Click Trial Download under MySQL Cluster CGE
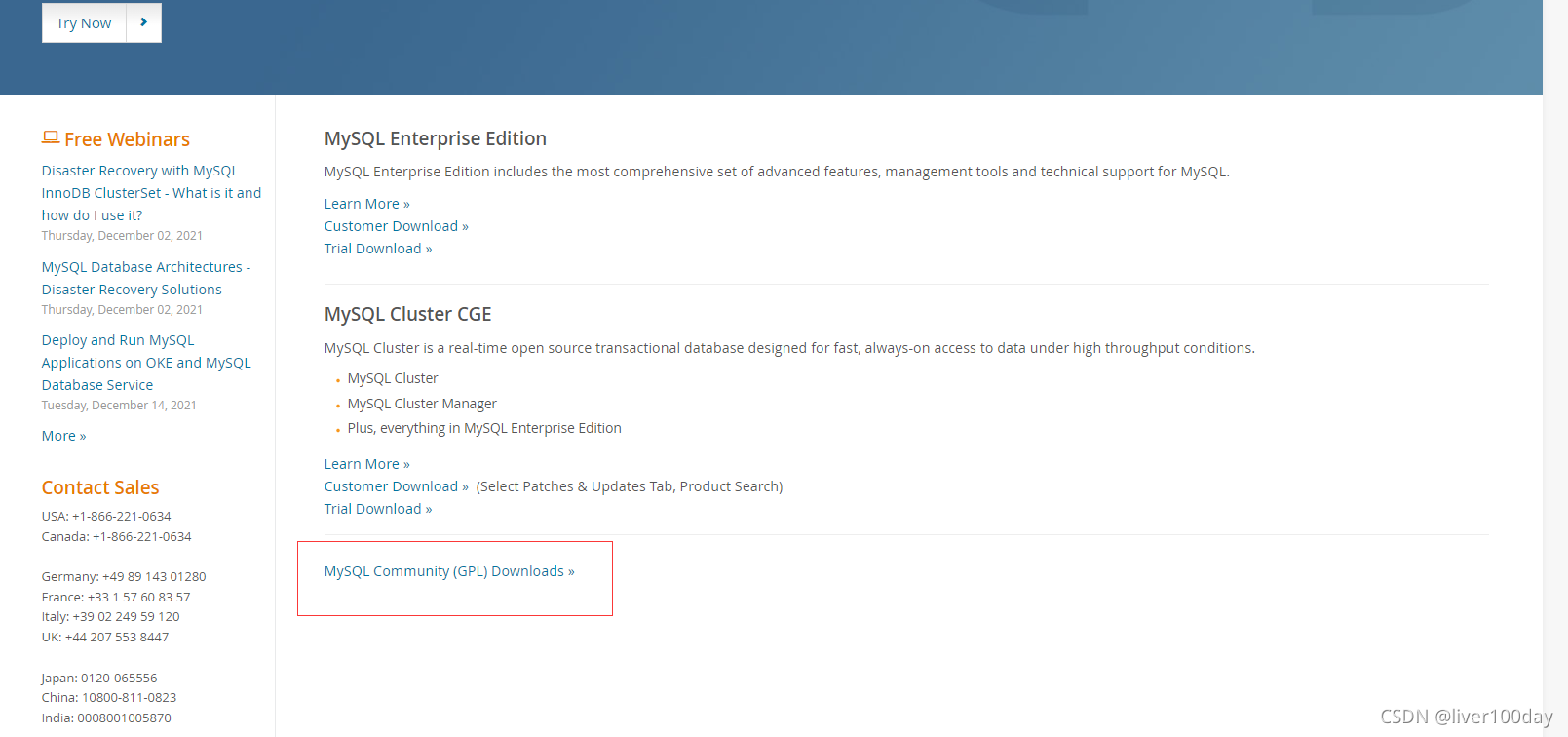 [377, 509]
